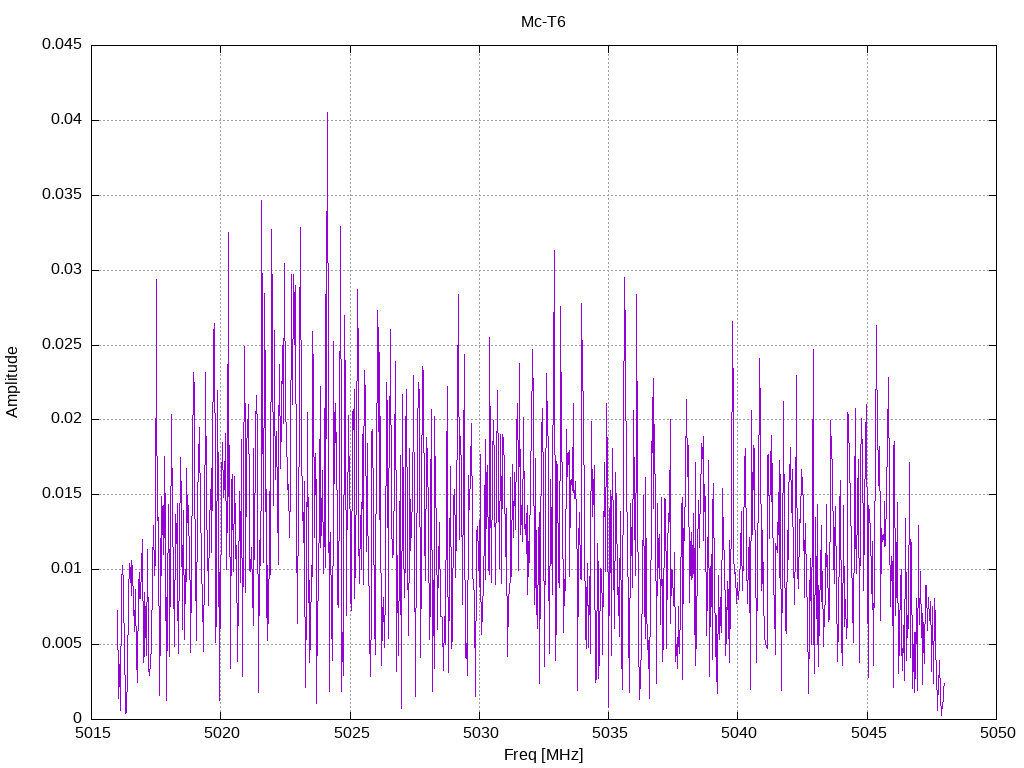This screenshot has height=768, width=1024.
Task: Click the 5020 x-axis tick label
Action: click(x=220, y=734)
